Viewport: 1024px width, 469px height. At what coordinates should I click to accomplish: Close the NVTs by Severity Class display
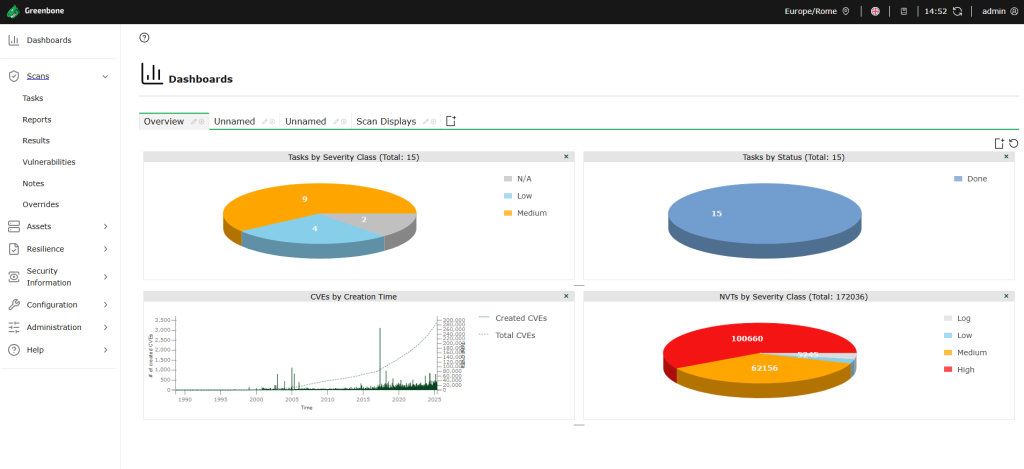pyautogui.click(x=1006, y=297)
